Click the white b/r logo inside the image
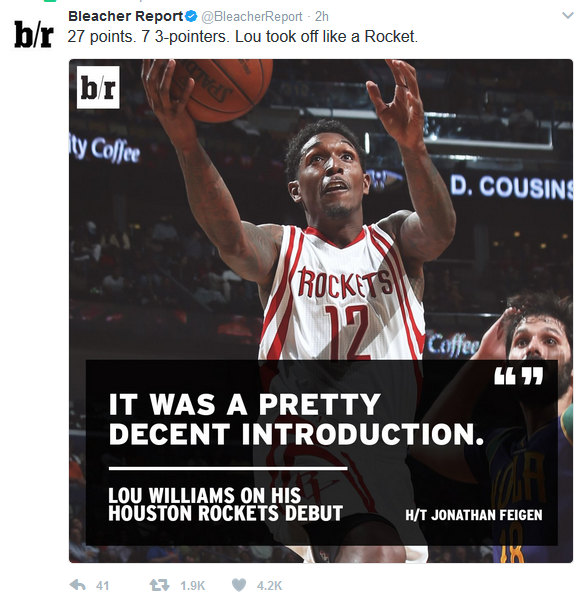Image resolution: width=586 pixels, height=592 pixels. (98, 88)
